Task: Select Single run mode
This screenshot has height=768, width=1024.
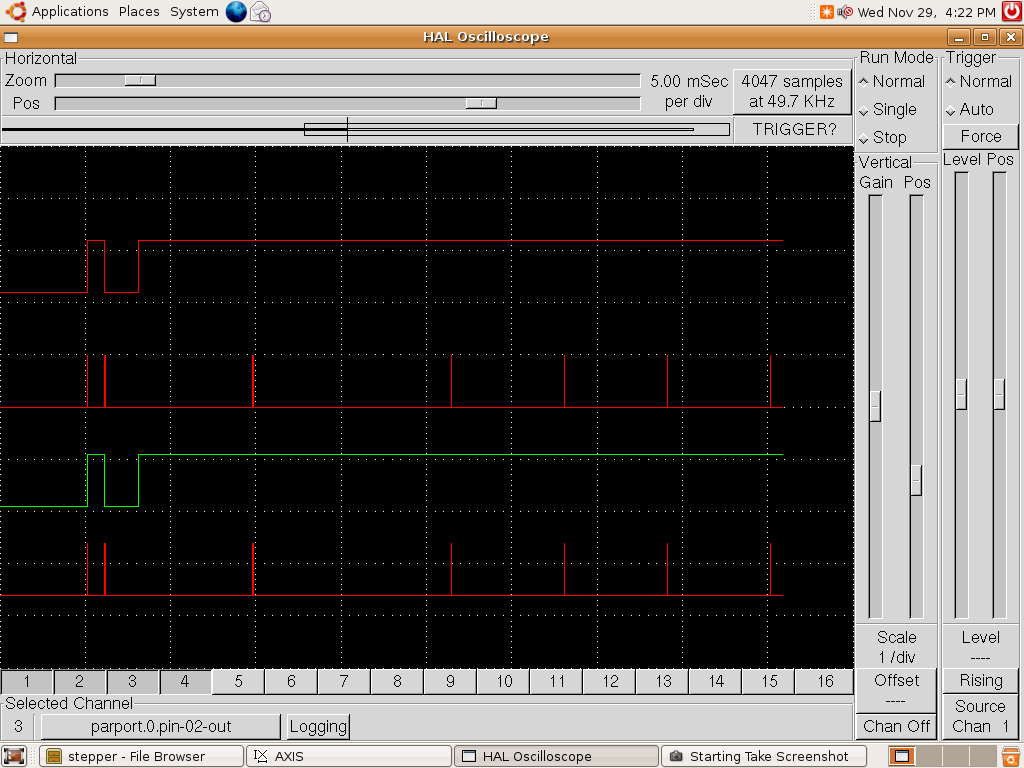Action: (x=888, y=110)
